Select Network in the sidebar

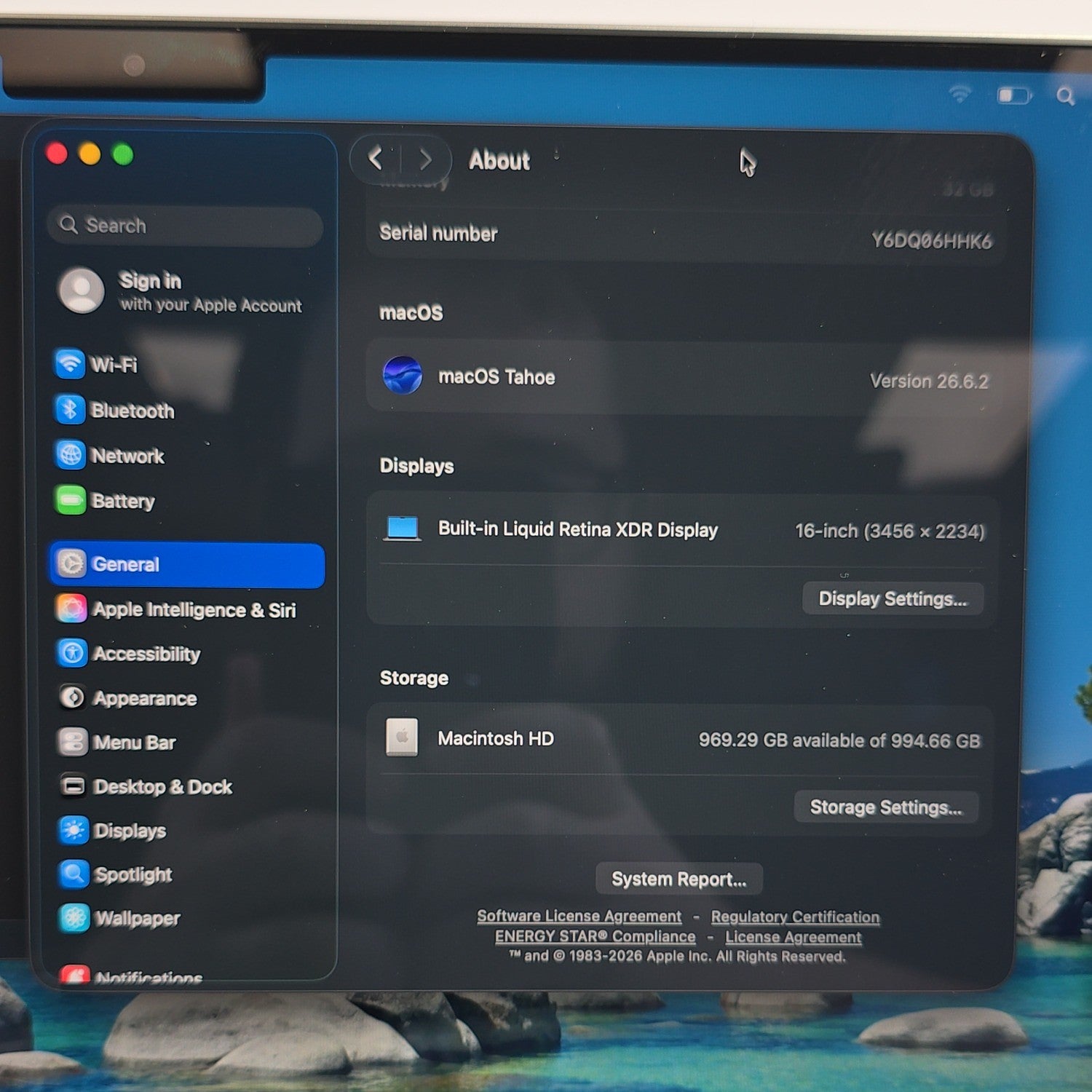pyautogui.click(x=187, y=455)
